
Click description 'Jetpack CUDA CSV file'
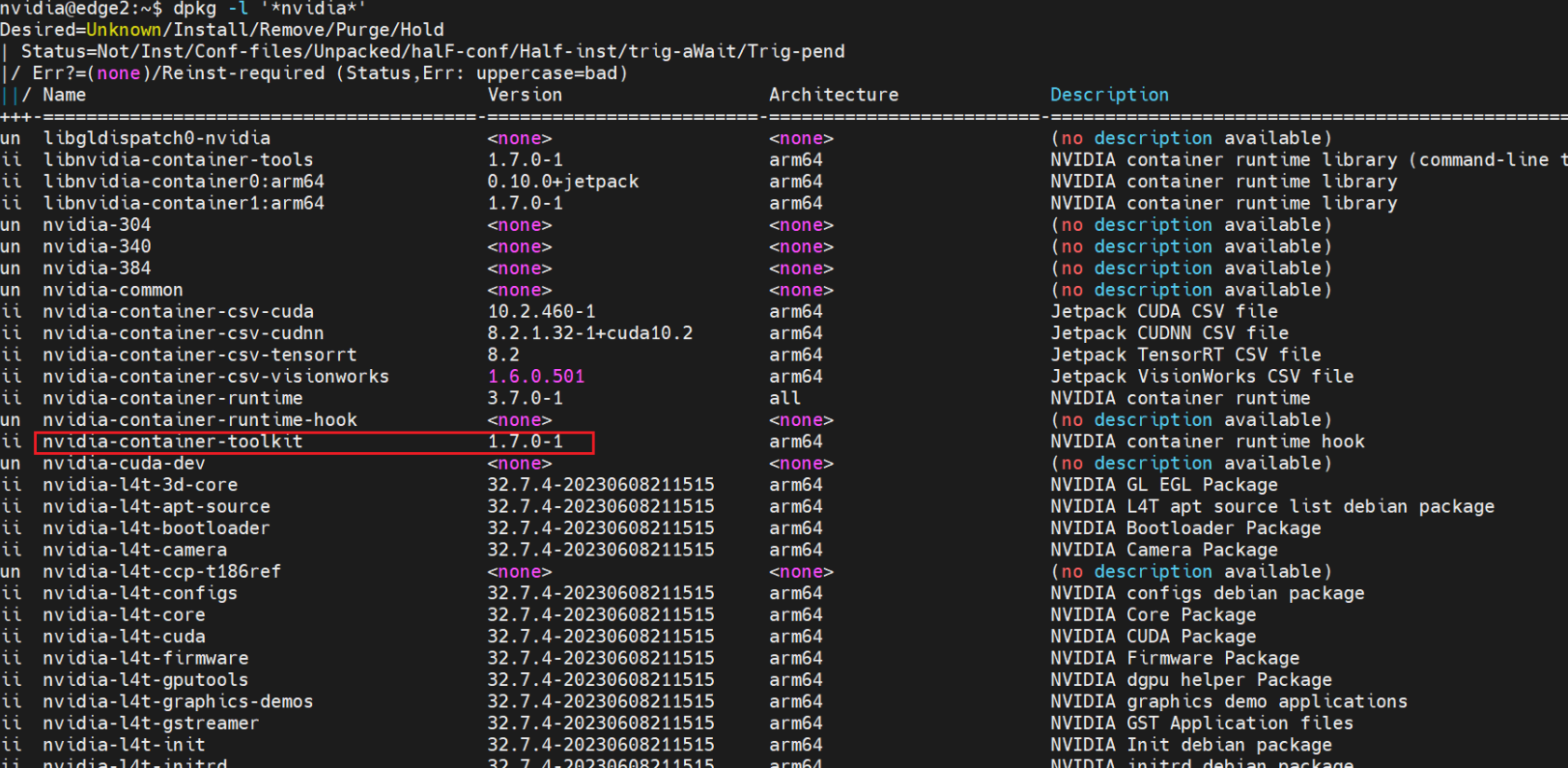tap(1164, 311)
